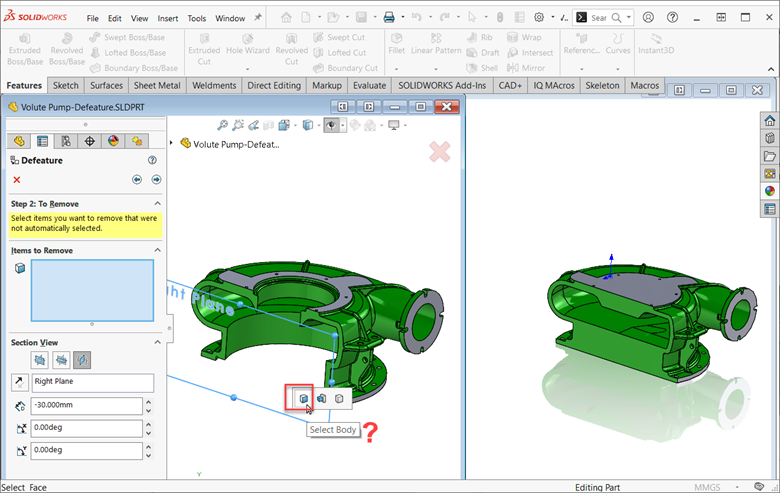
Task: Open the DisplayManager color-ball tab
Action: [x=113, y=141]
